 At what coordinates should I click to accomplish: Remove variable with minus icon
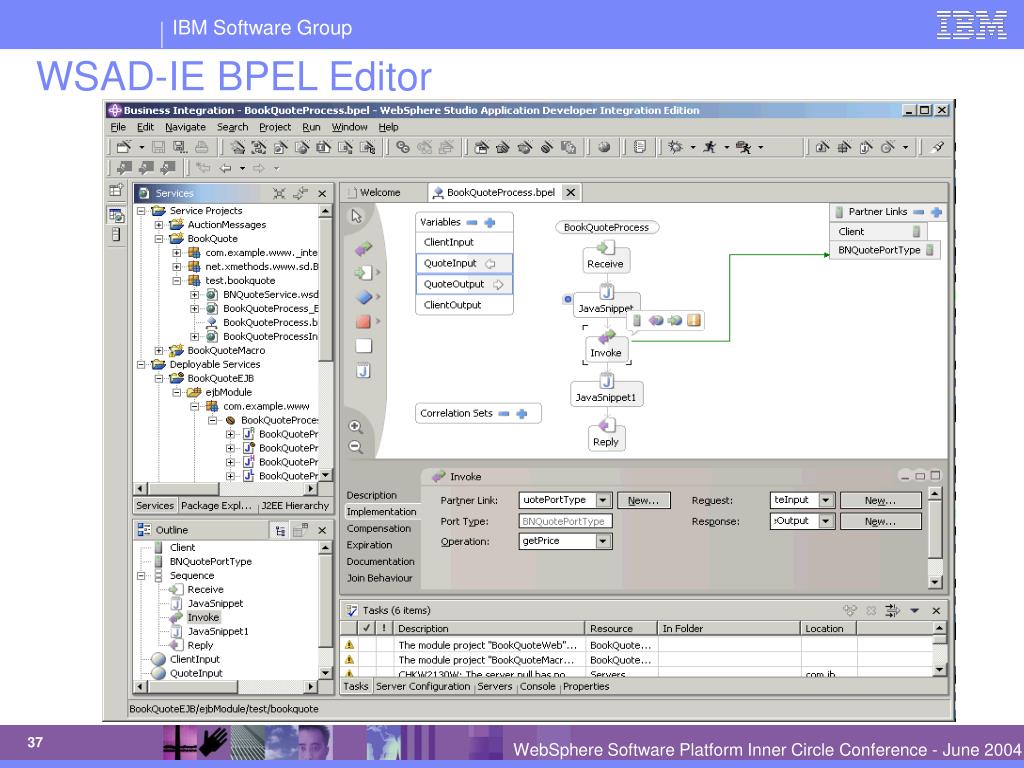pyautogui.click(x=472, y=223)
